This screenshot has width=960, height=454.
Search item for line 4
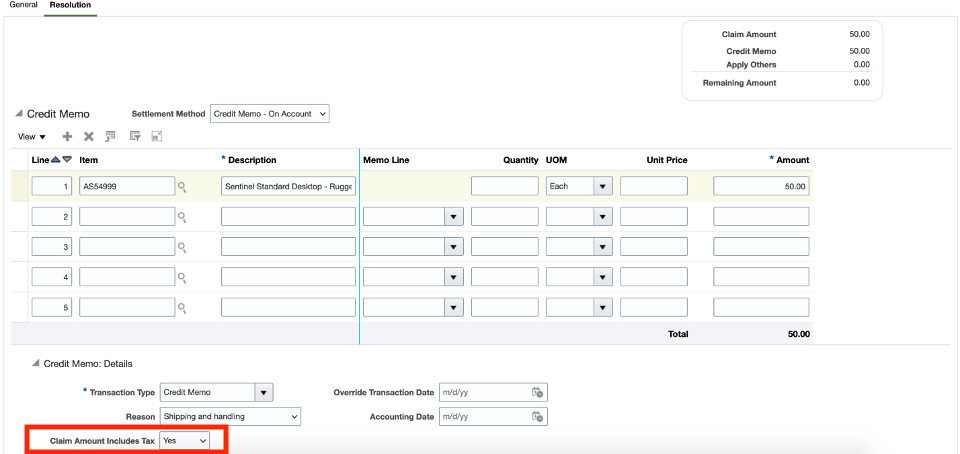point(182,277)
